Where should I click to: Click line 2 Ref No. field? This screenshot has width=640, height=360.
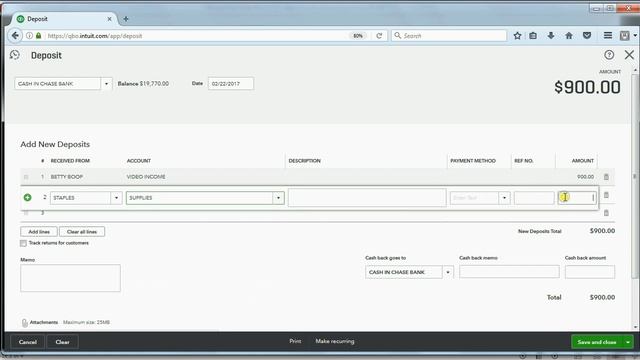tap(534, 198)
